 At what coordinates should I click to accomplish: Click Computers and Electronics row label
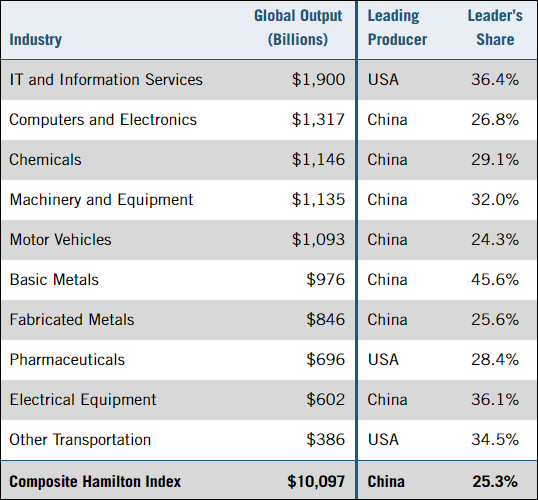coord(103,120)
